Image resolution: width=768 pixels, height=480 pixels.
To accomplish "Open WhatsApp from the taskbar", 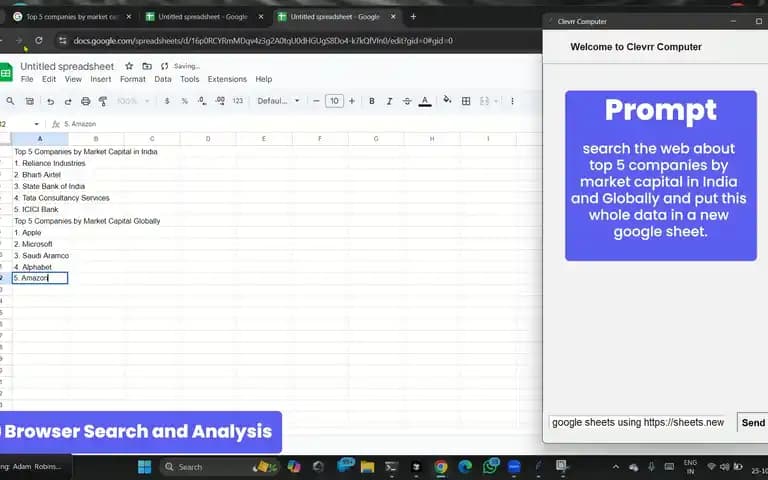I will coord(490,467).
